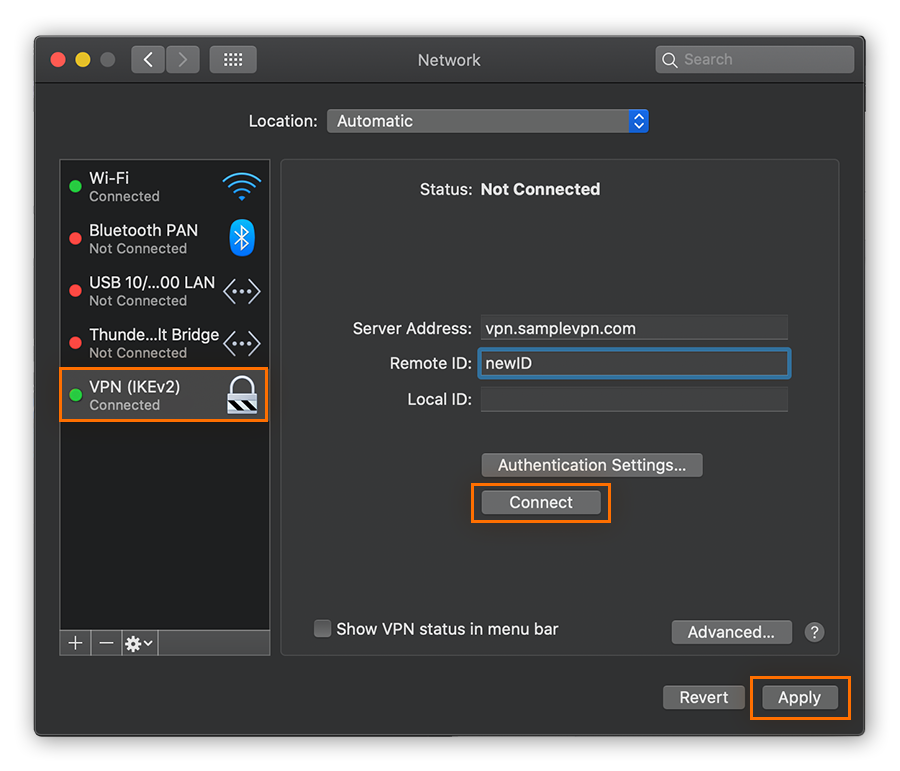Click the Search field in the toolbar
900x771 pixels.
click(754, 59)
